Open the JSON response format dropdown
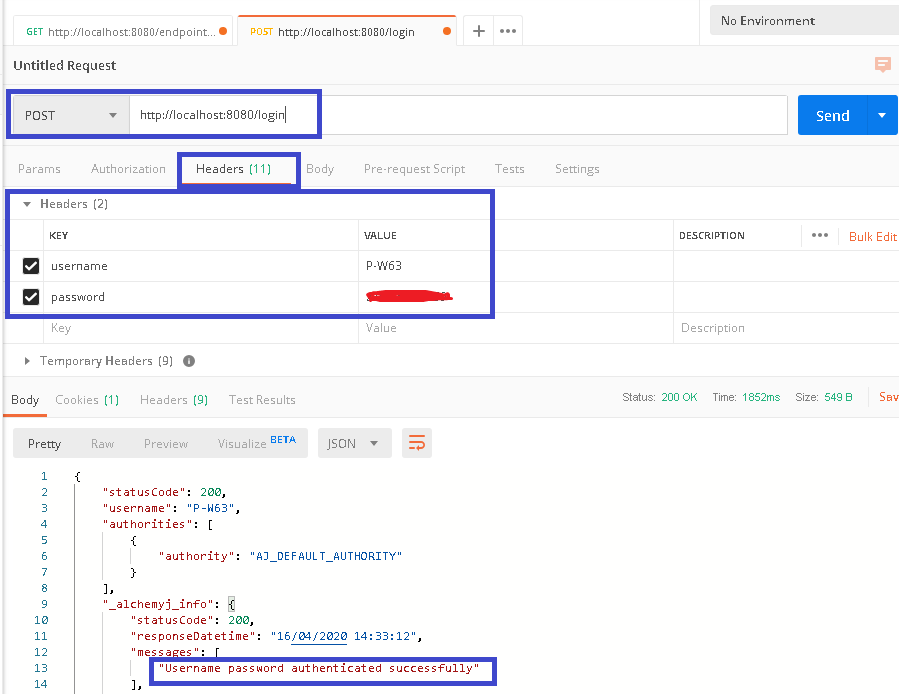 pos(354,443)
